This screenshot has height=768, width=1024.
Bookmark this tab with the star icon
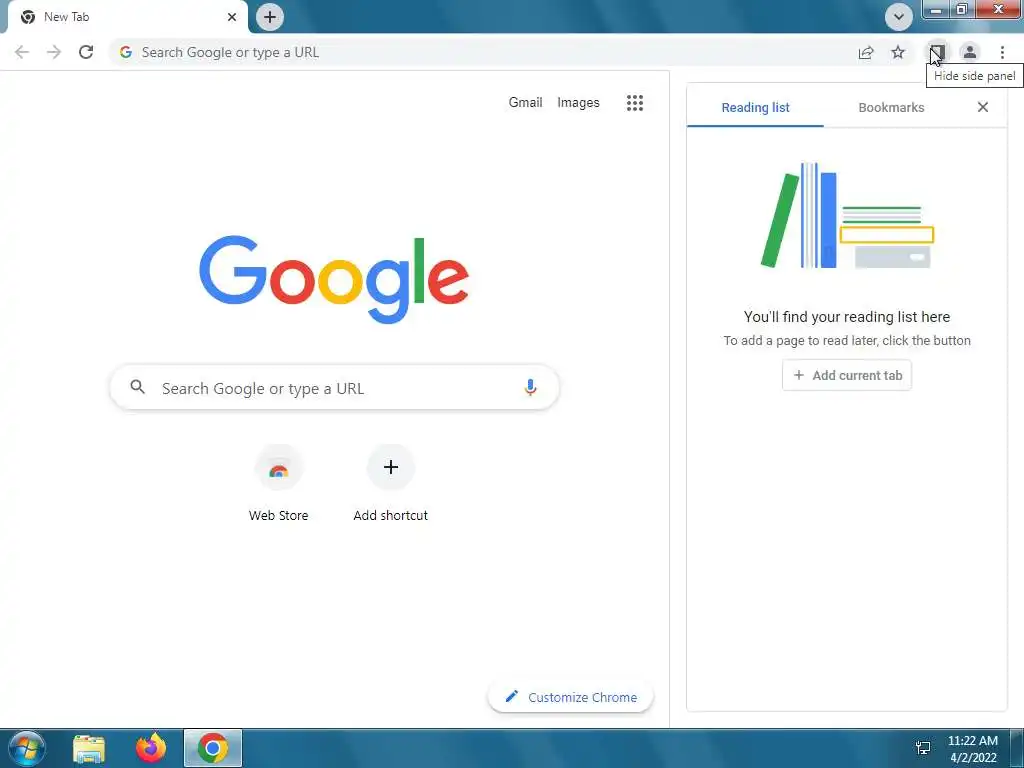coord(899,52)
